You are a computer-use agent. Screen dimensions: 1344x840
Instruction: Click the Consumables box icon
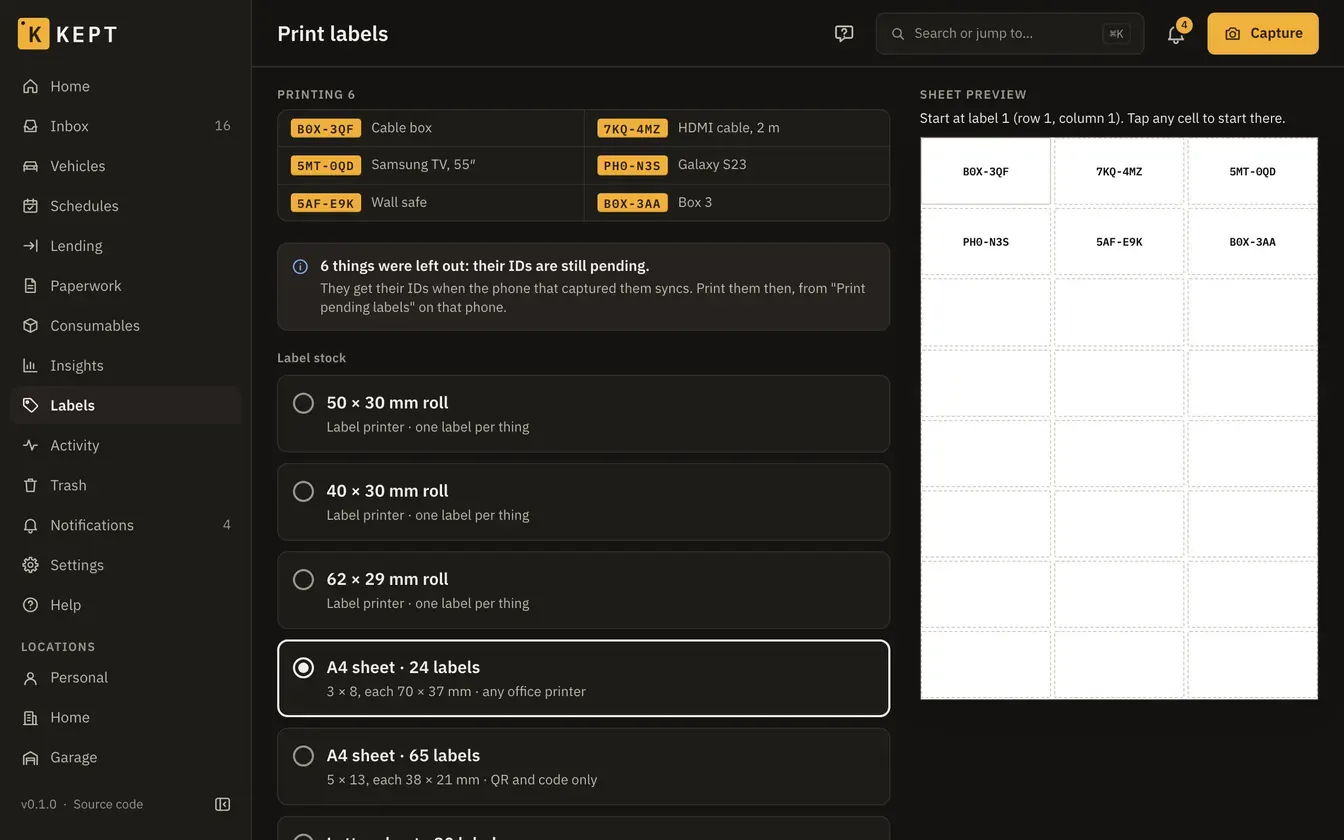click(x=31, y=326)
